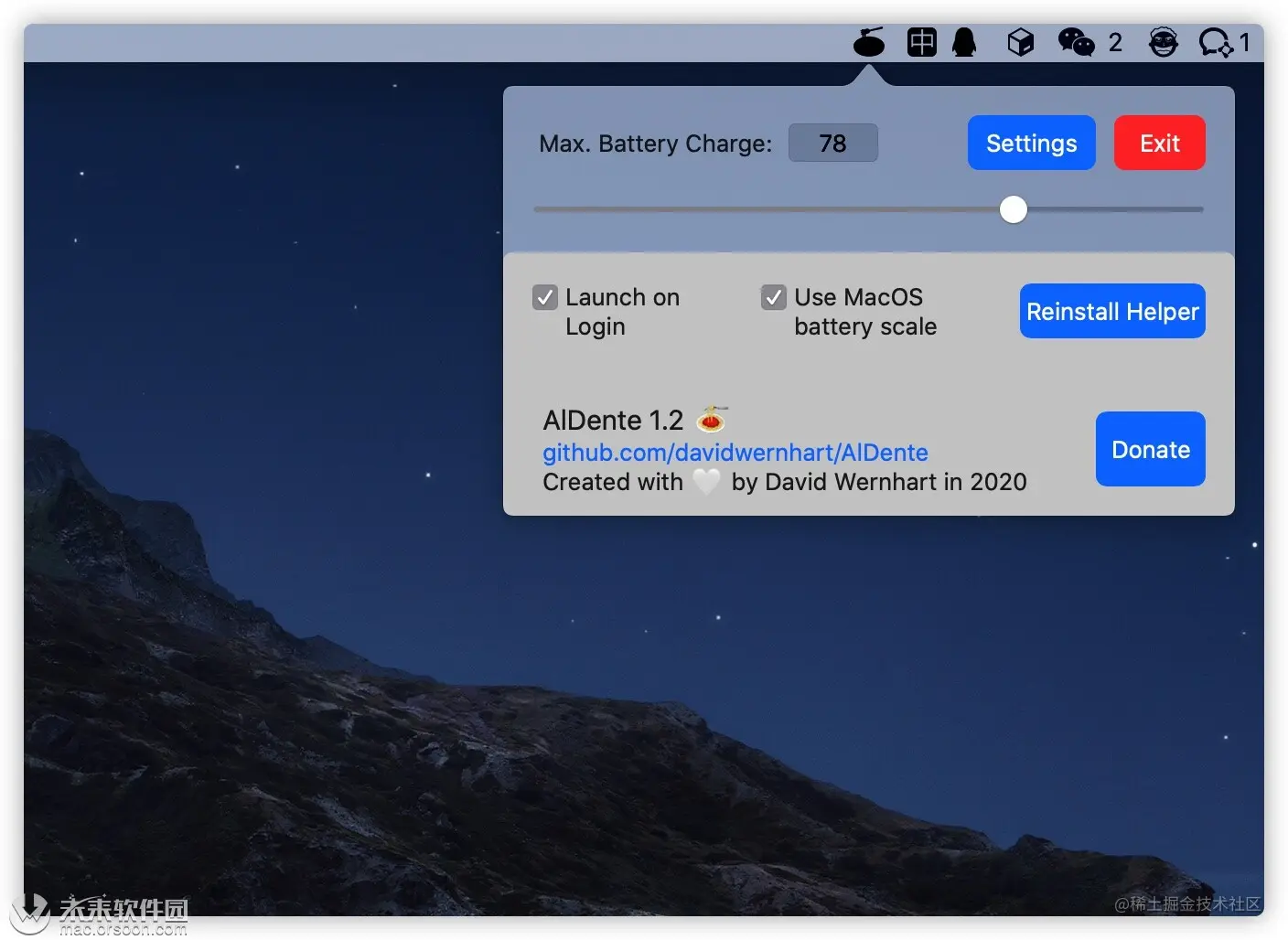Screen dimensions: 1288x940
Task: Click the blue Donate button
Action: (x=1150, y=449)
